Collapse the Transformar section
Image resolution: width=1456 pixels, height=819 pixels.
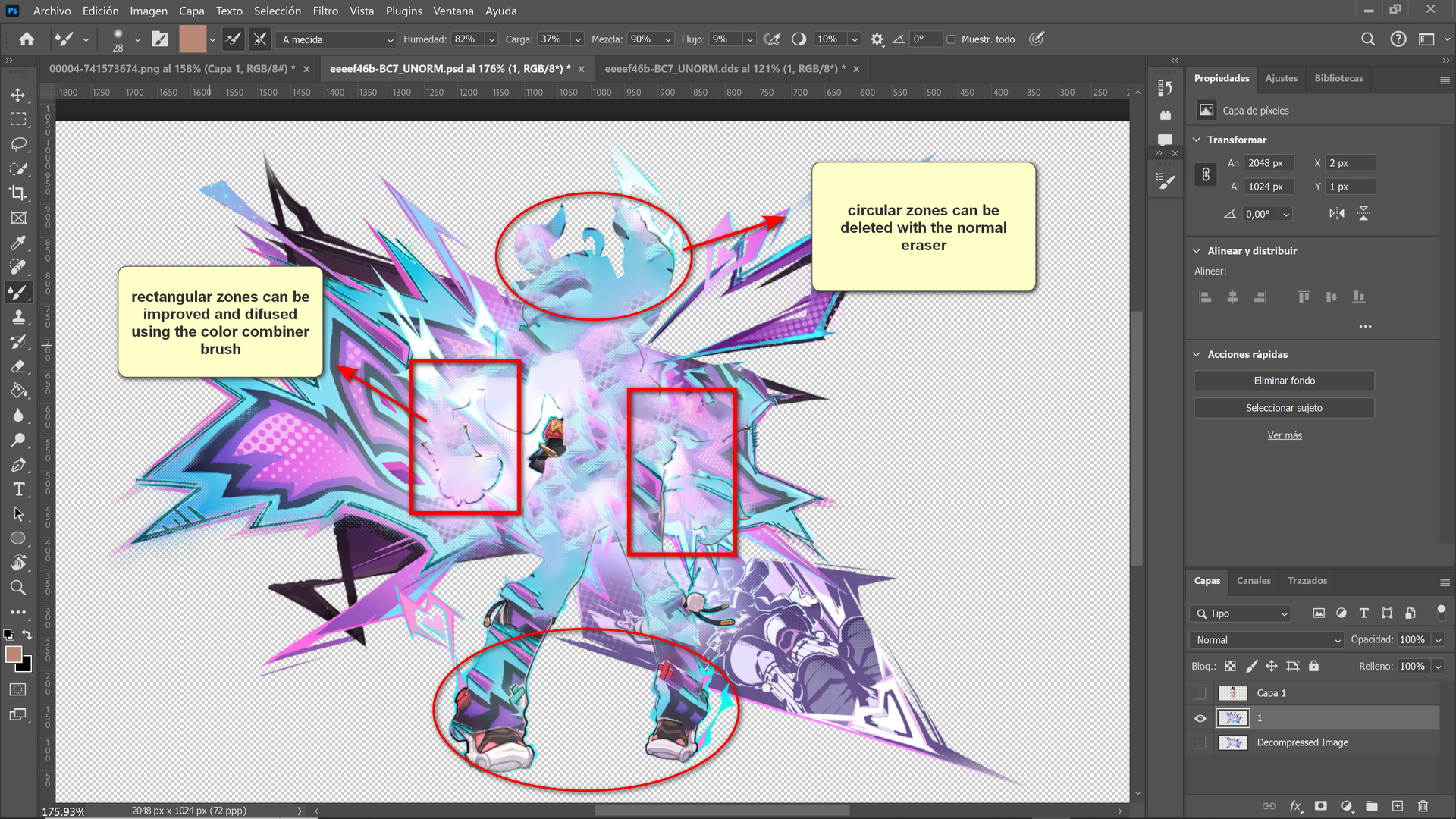click(1197, 140)
